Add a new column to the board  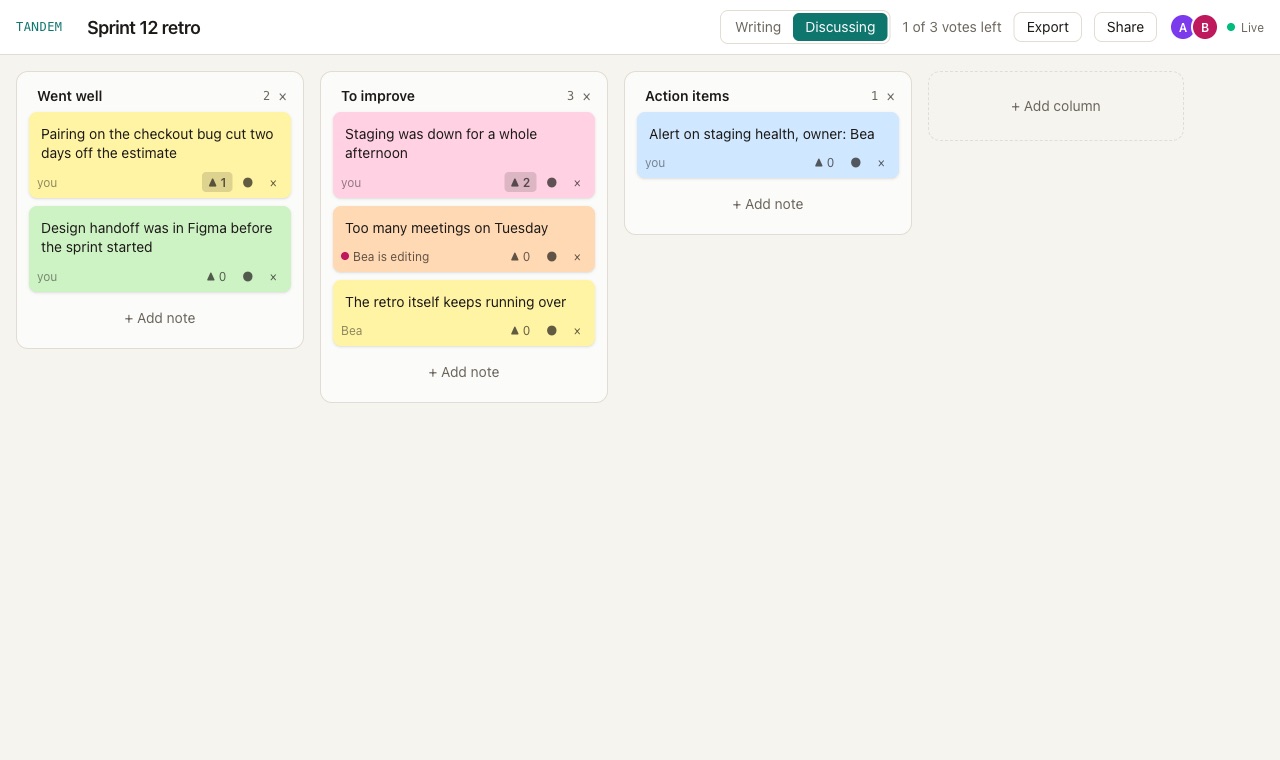[x=1056, y=106]
